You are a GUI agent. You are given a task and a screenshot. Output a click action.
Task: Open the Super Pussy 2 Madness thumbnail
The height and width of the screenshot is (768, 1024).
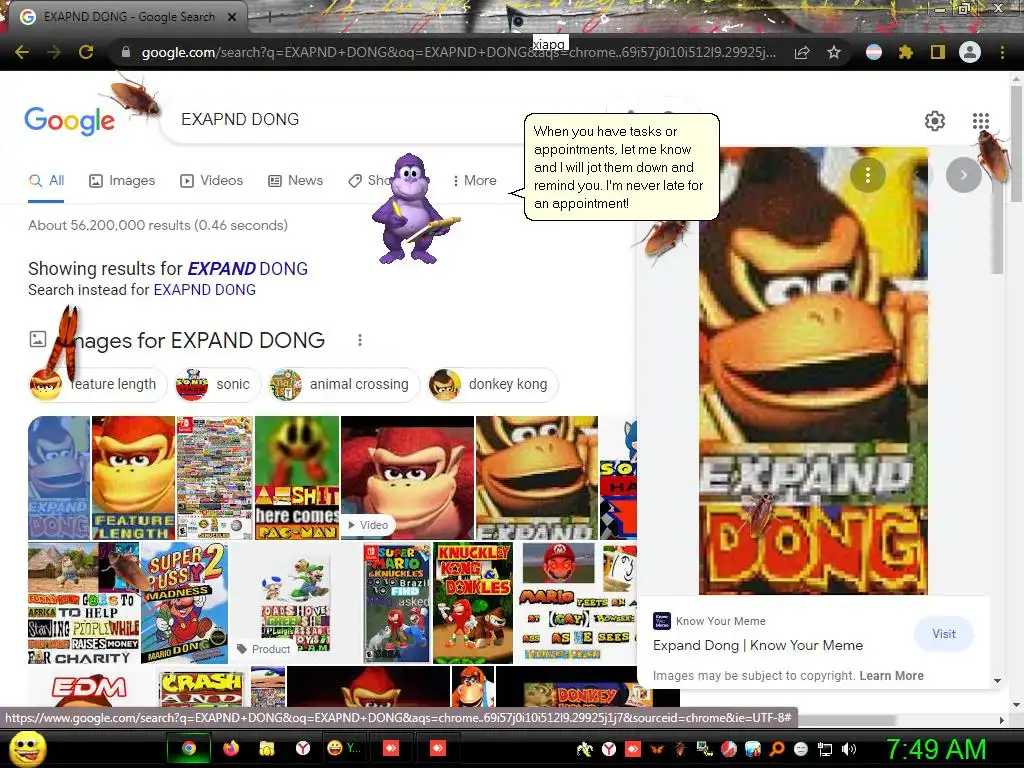point(184,603)
